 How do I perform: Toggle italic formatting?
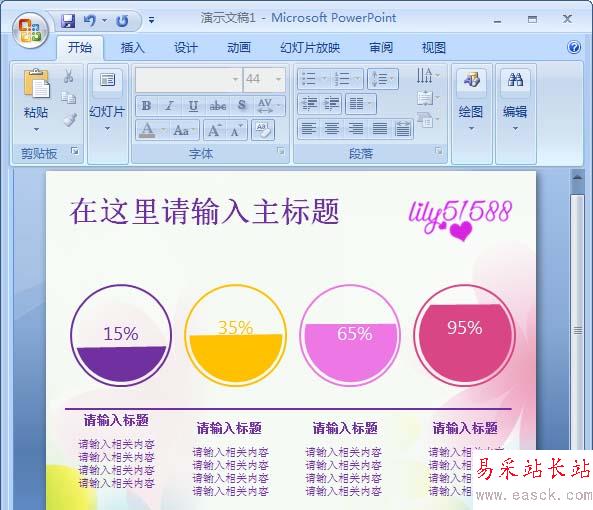coord(169,105)
